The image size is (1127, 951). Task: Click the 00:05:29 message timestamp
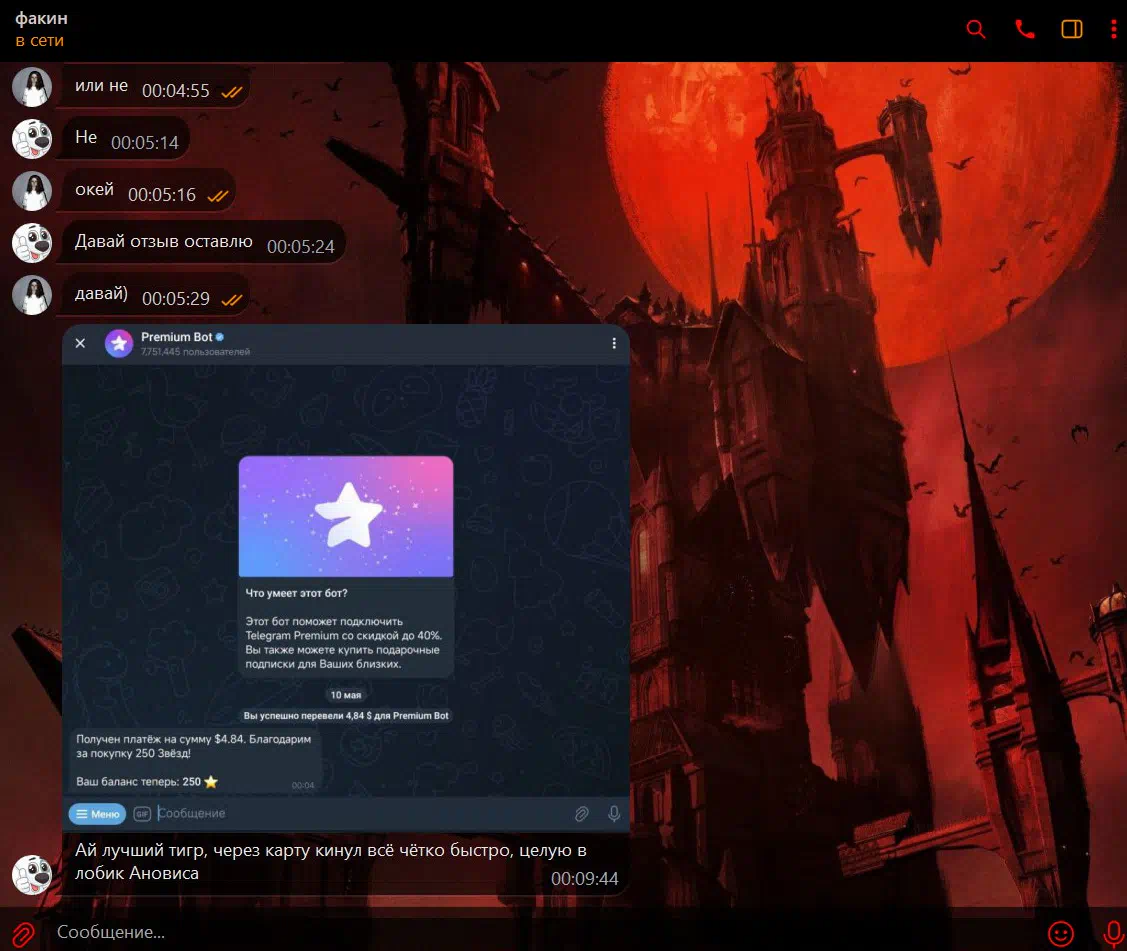(176, 298)
